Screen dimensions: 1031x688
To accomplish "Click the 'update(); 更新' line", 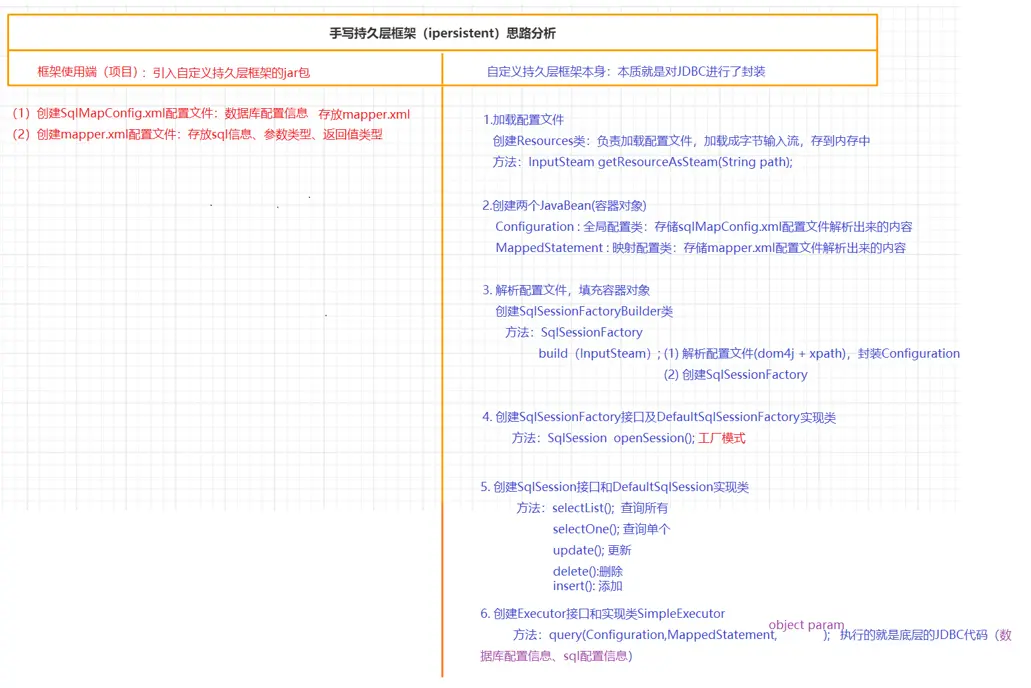I will pyautogui.click(x=592, y=550).
